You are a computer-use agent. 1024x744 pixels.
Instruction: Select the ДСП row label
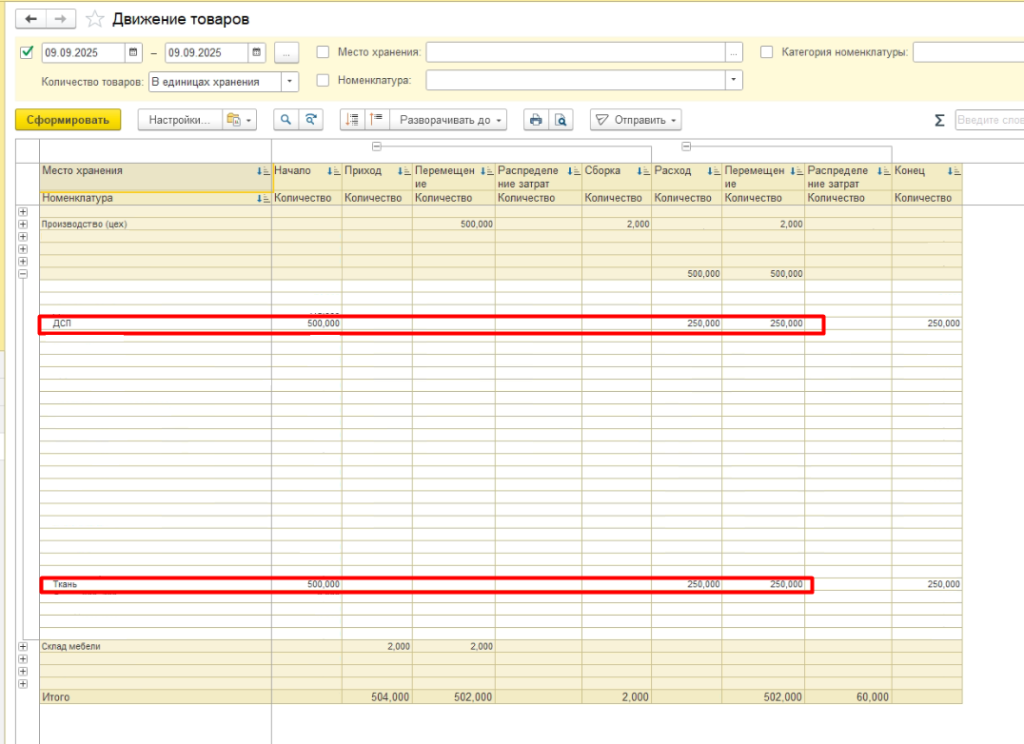(x=62, y=323)
